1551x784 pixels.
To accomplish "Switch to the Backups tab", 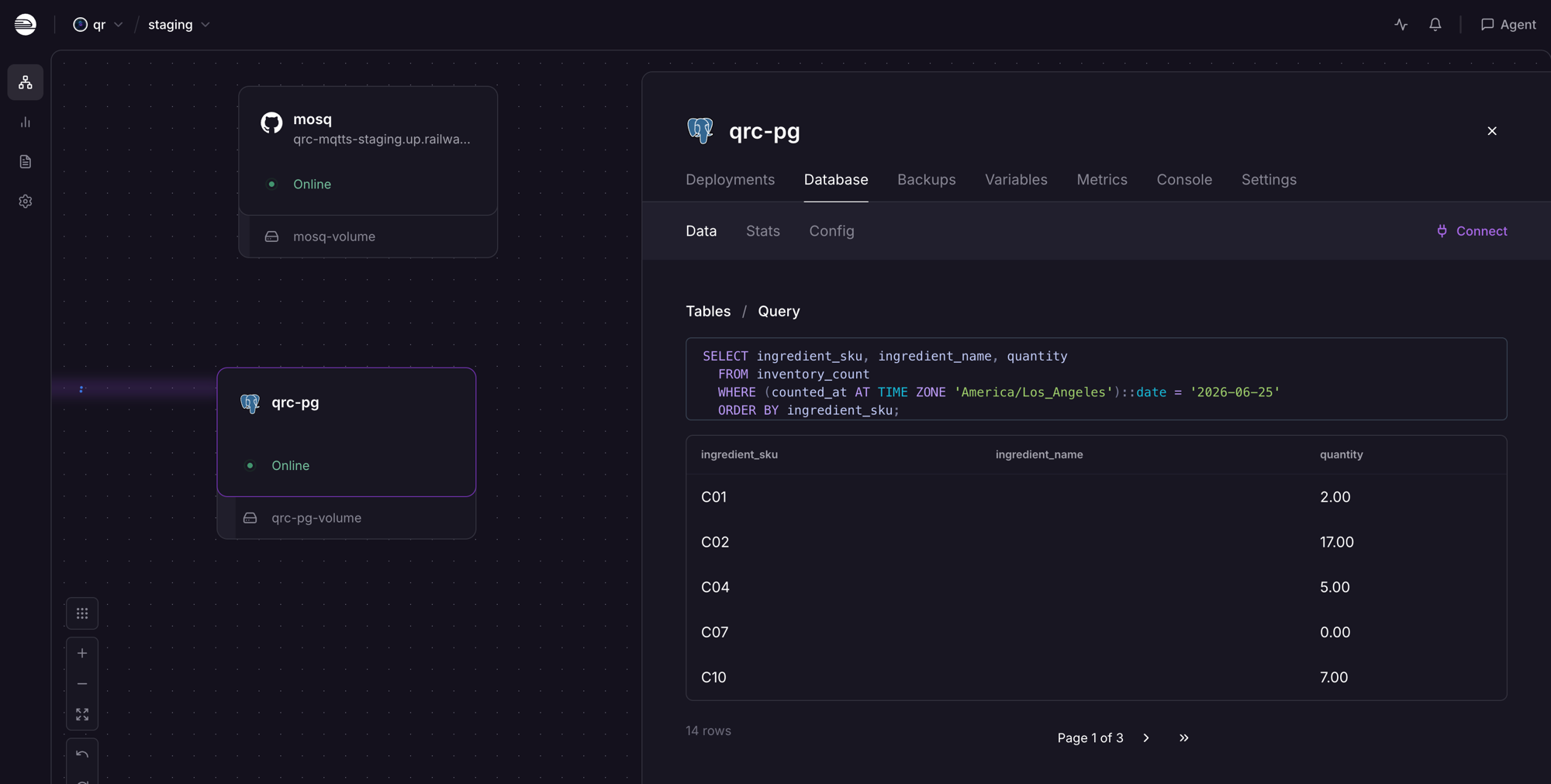I will click(927, 180).
